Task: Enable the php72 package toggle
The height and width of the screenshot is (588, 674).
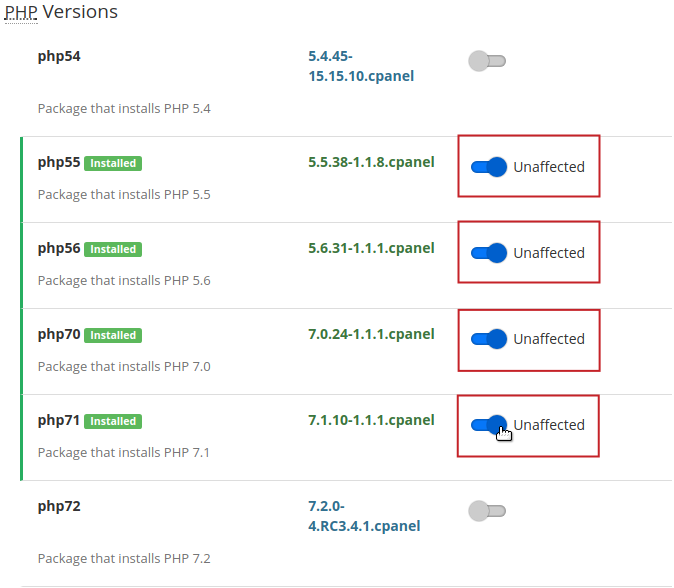Action: [x=487, y=512]
